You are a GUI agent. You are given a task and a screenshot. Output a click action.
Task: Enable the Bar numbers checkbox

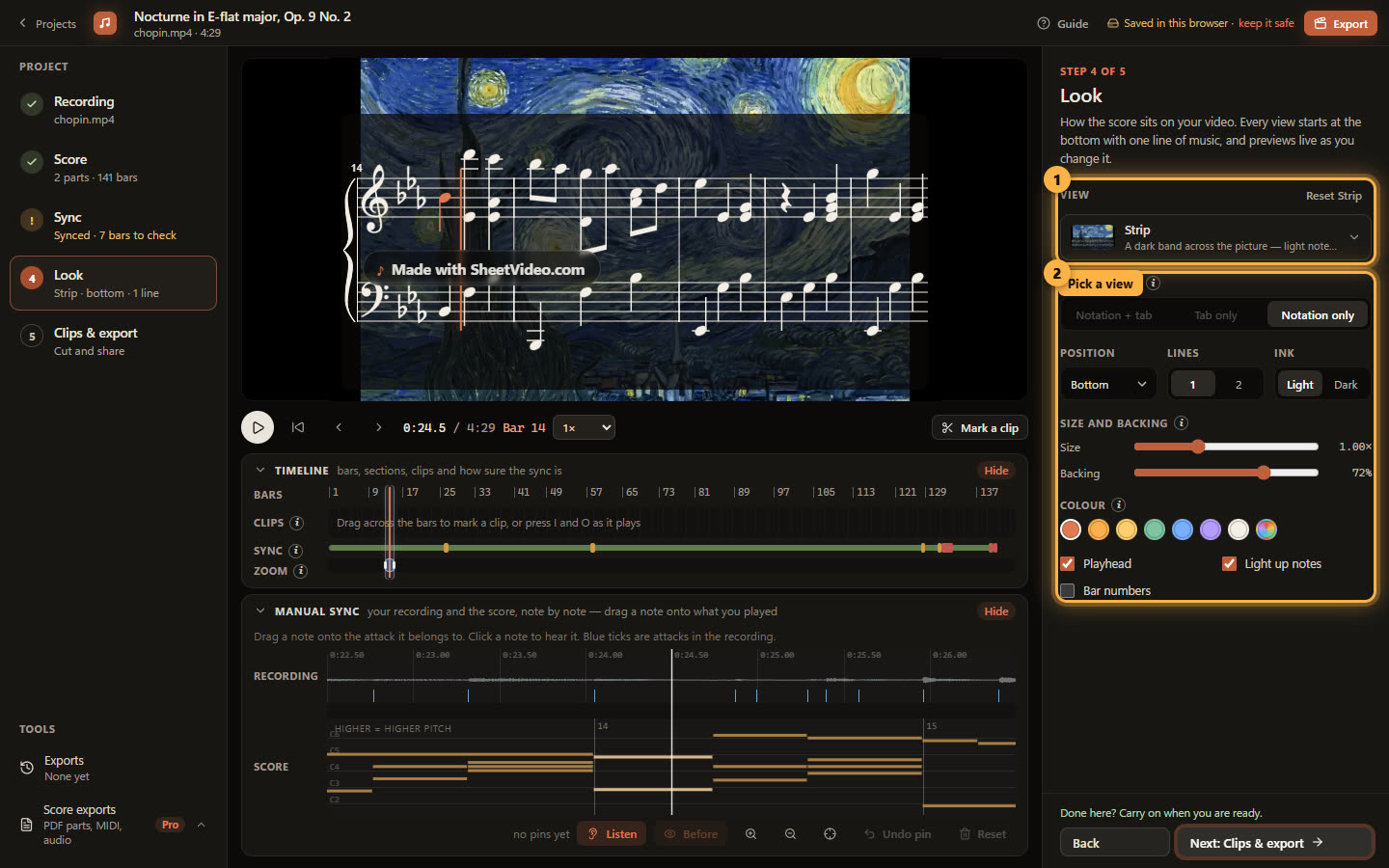coord(1068,590)
